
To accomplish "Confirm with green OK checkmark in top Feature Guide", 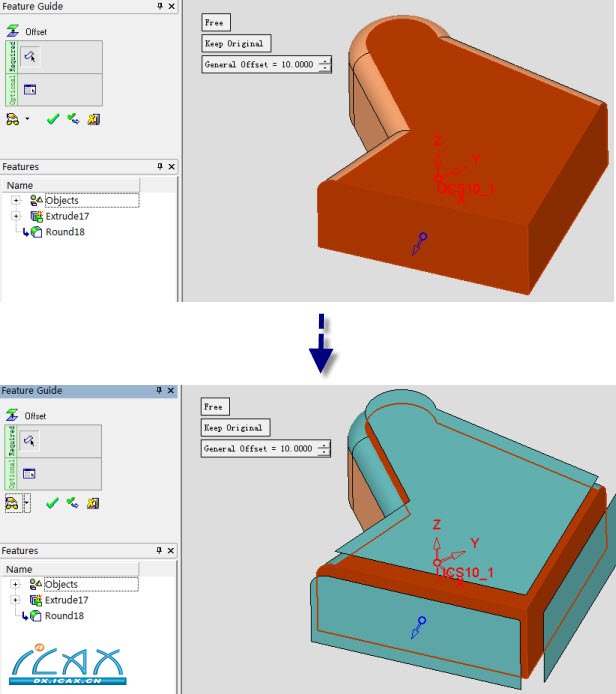I will coord(53,120).
